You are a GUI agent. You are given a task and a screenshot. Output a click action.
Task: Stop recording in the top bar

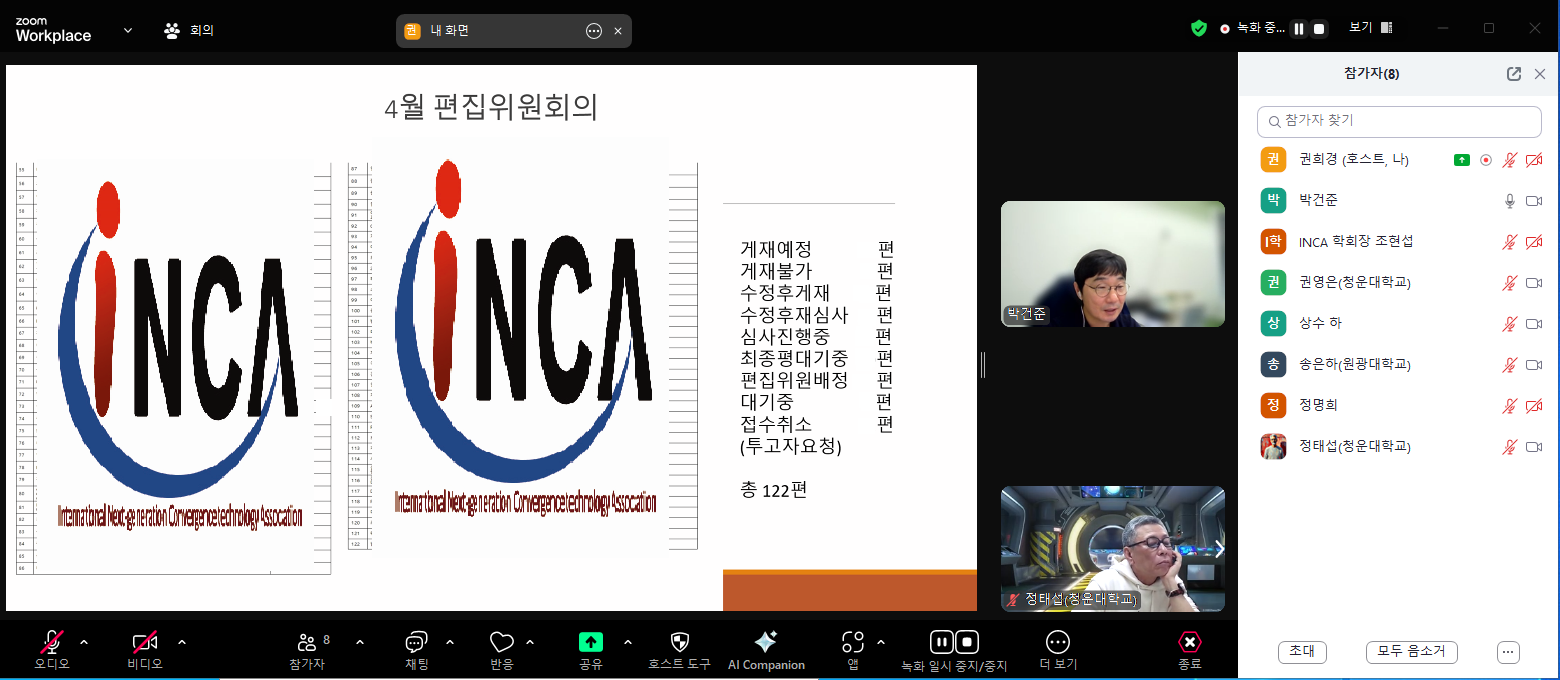pos(1319,29)
